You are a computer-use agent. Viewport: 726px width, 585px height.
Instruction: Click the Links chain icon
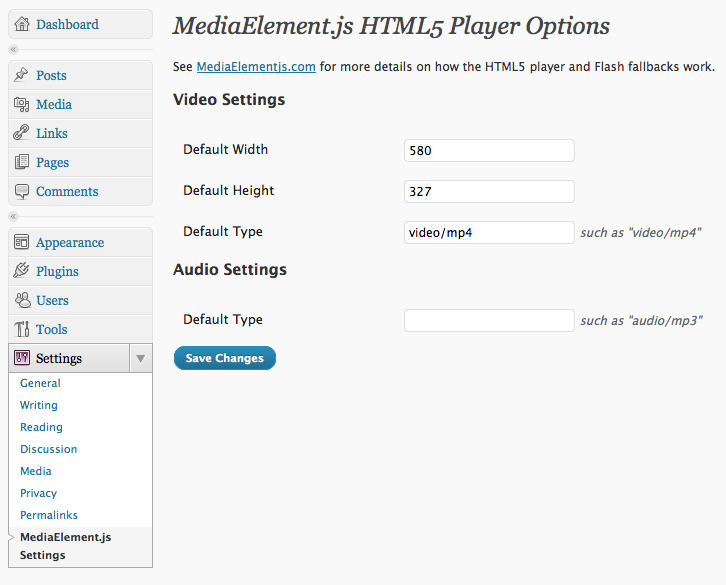coord(22,133)
